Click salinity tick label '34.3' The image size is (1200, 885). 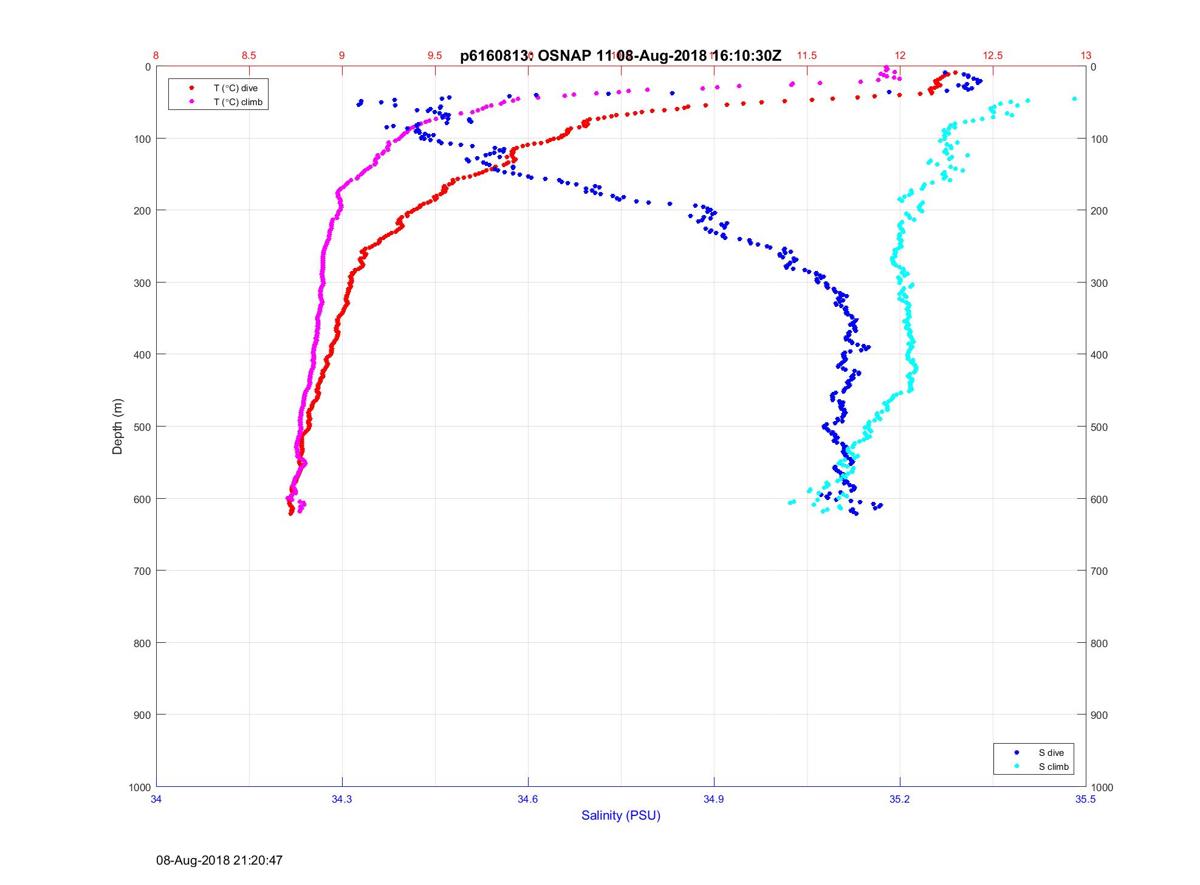(x=342, y=799)
